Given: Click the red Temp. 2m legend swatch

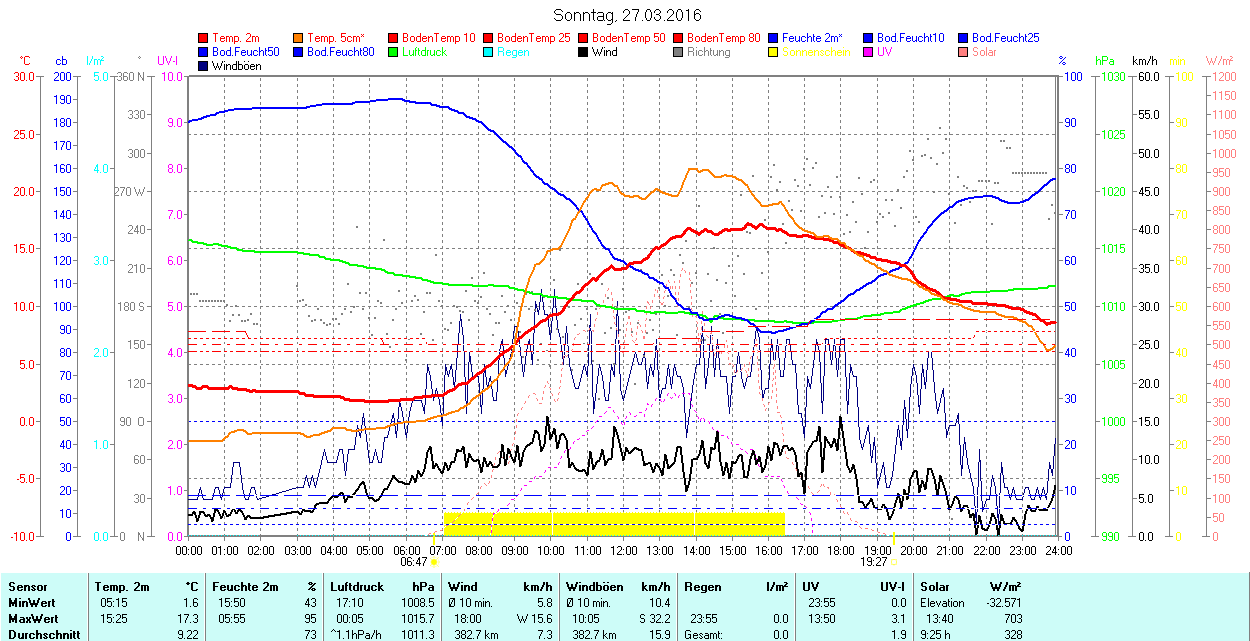Looking at the screenshot, I should (x=204, y=37).
